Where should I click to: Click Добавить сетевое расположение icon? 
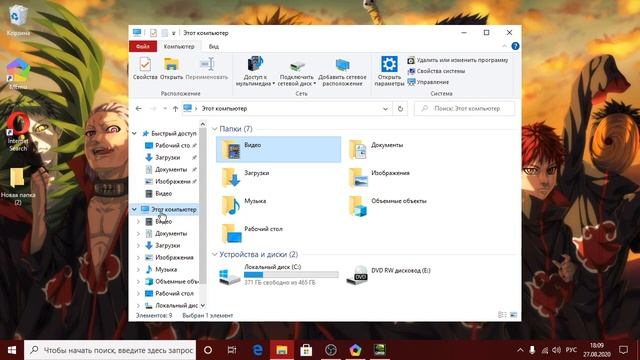(x=342, y=64)
